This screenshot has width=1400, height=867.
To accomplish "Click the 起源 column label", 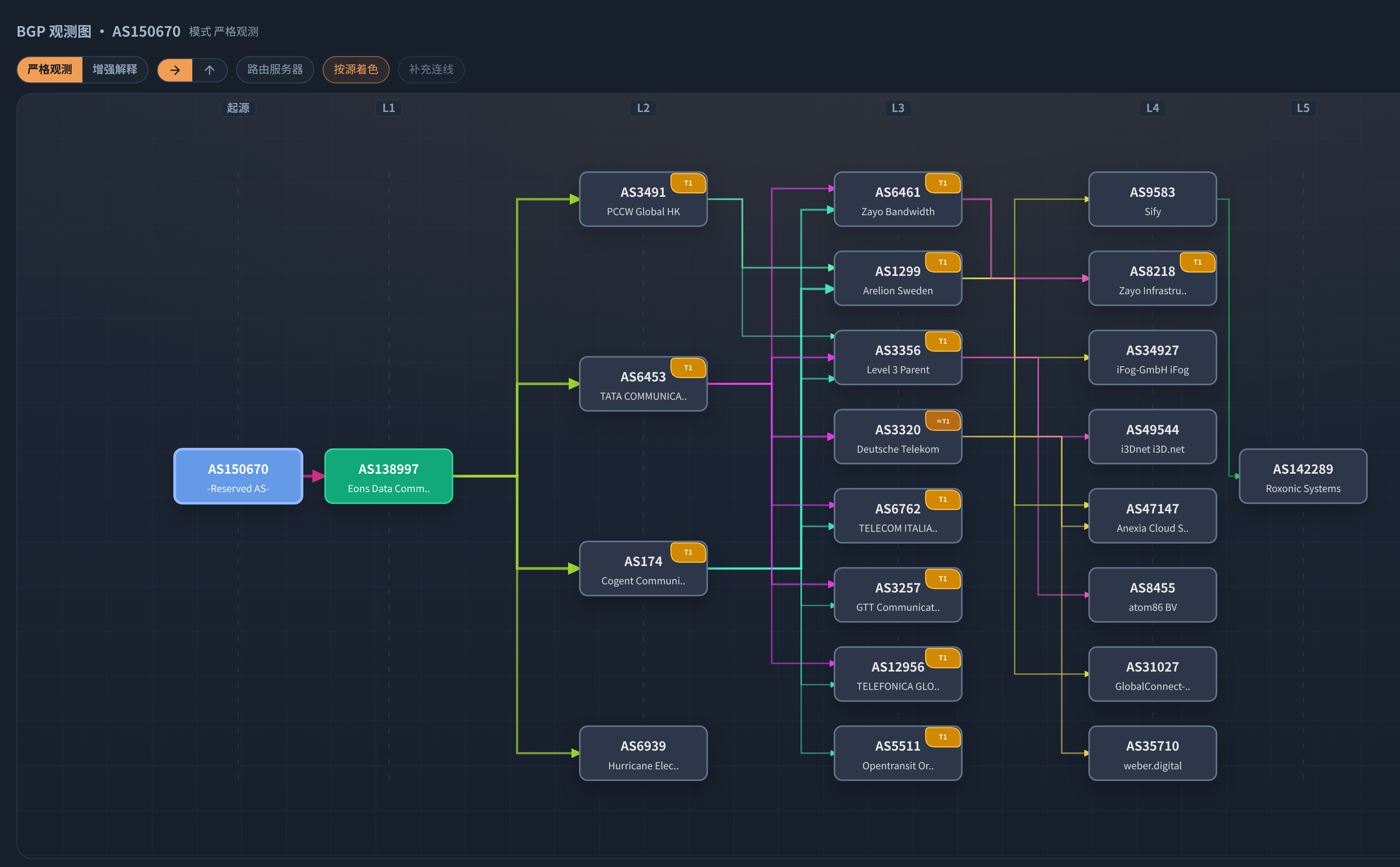I will [x=238, y=108].
